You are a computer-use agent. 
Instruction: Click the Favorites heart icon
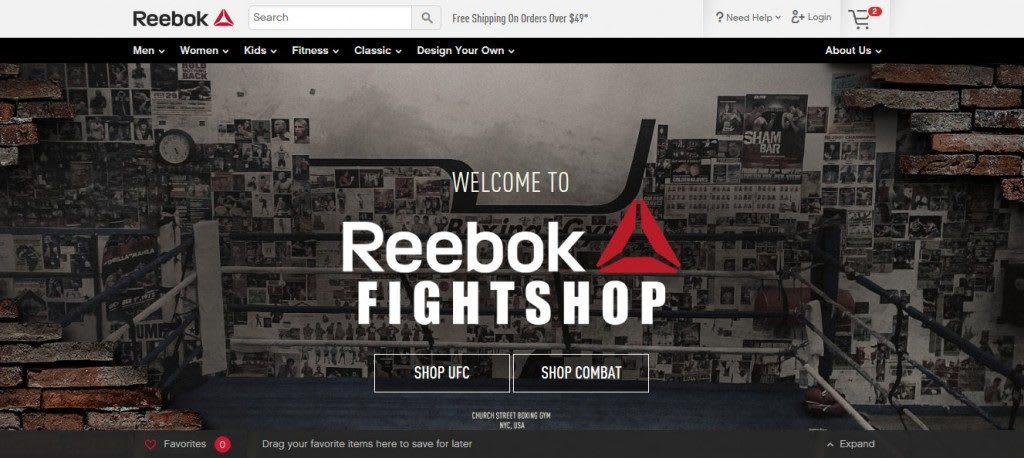click(x=150, y=444)
